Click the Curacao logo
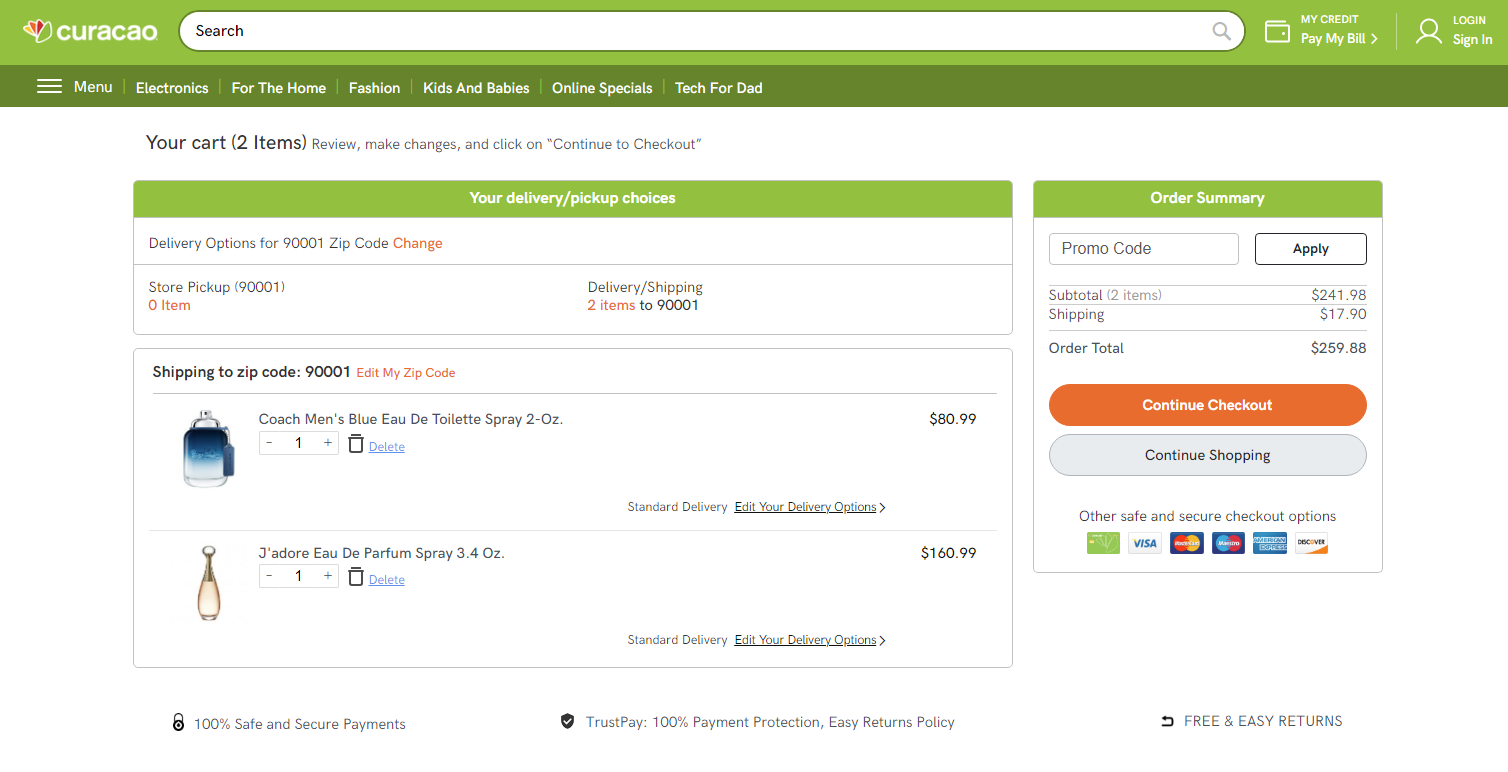The image size is (1508, 772). [x=90, y=31]
